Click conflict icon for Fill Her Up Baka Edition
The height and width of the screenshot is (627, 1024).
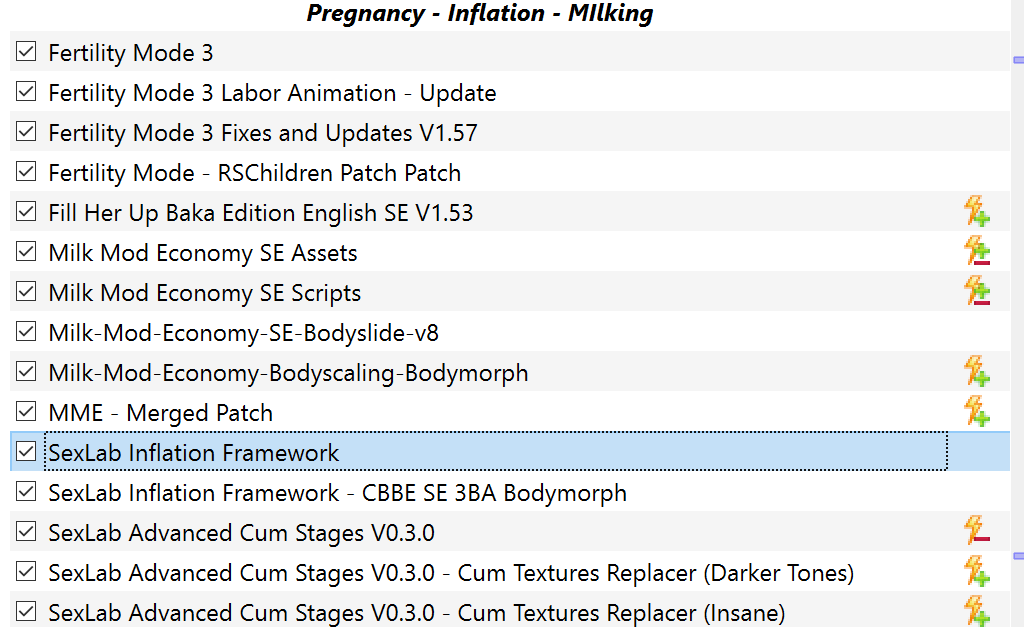[x=976, y=212]
